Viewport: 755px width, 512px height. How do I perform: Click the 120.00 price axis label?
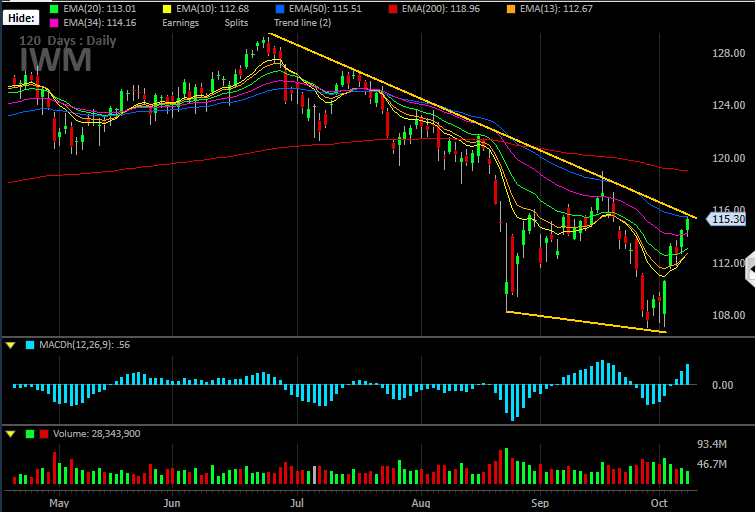coord(729,158)
